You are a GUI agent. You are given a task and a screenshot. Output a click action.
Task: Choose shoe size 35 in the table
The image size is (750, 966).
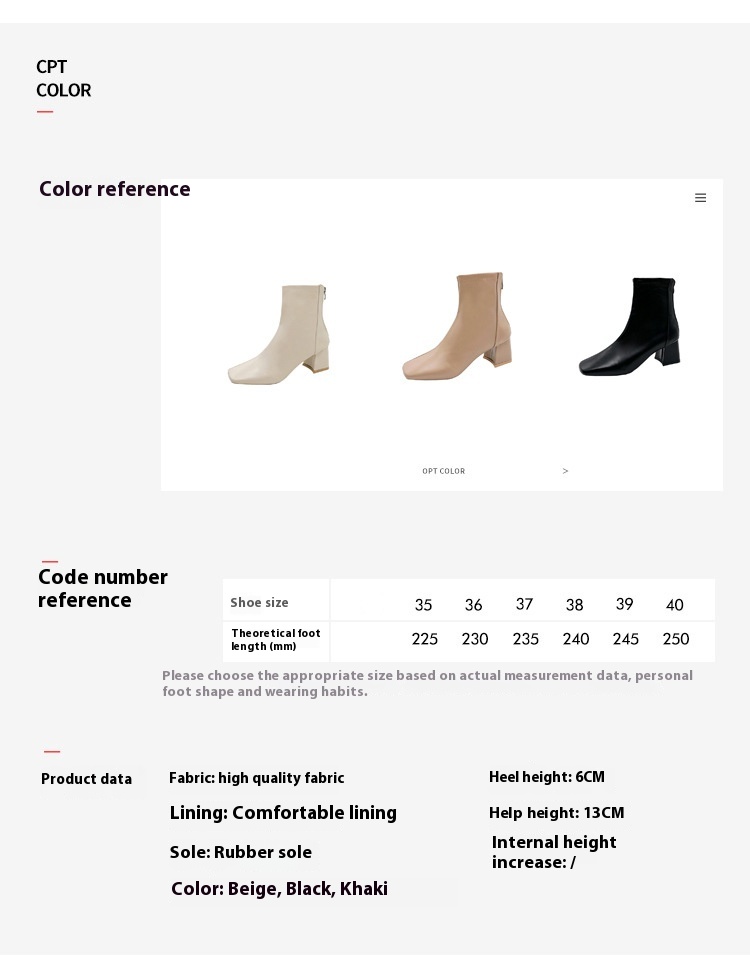424,605
